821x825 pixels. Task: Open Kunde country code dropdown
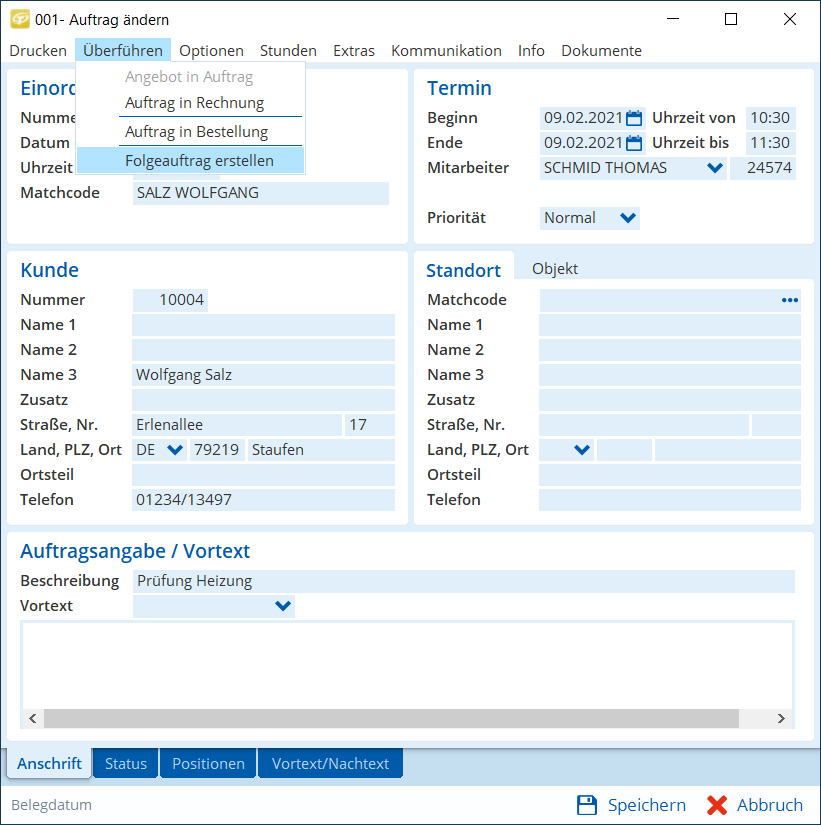pyautogui.click(x=175, y=450)
